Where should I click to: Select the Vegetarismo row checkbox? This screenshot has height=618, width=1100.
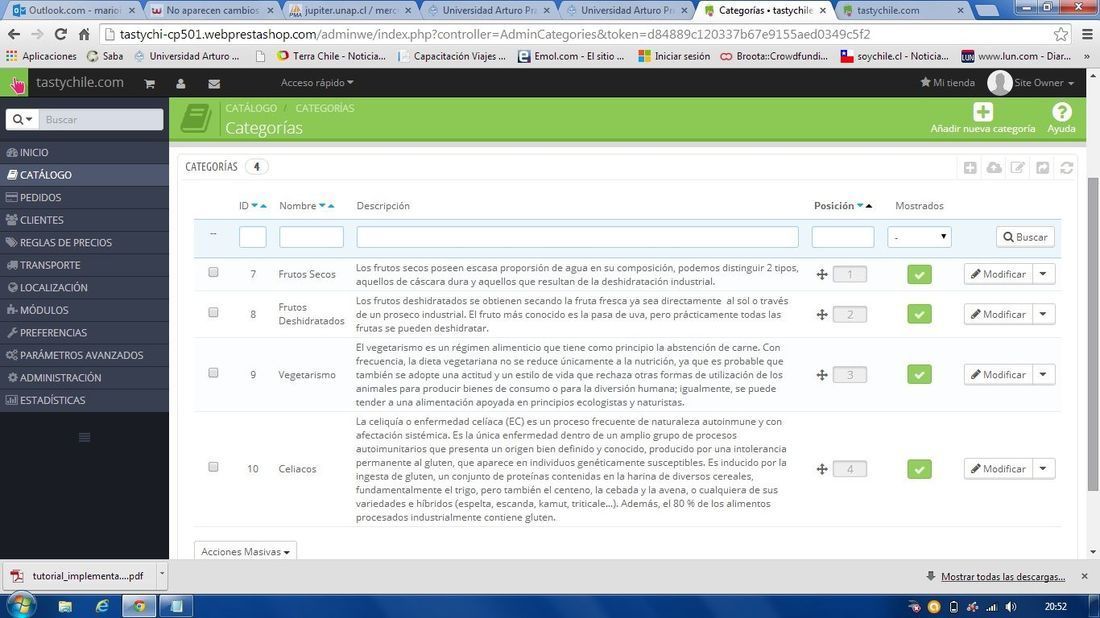pos(213,372)
